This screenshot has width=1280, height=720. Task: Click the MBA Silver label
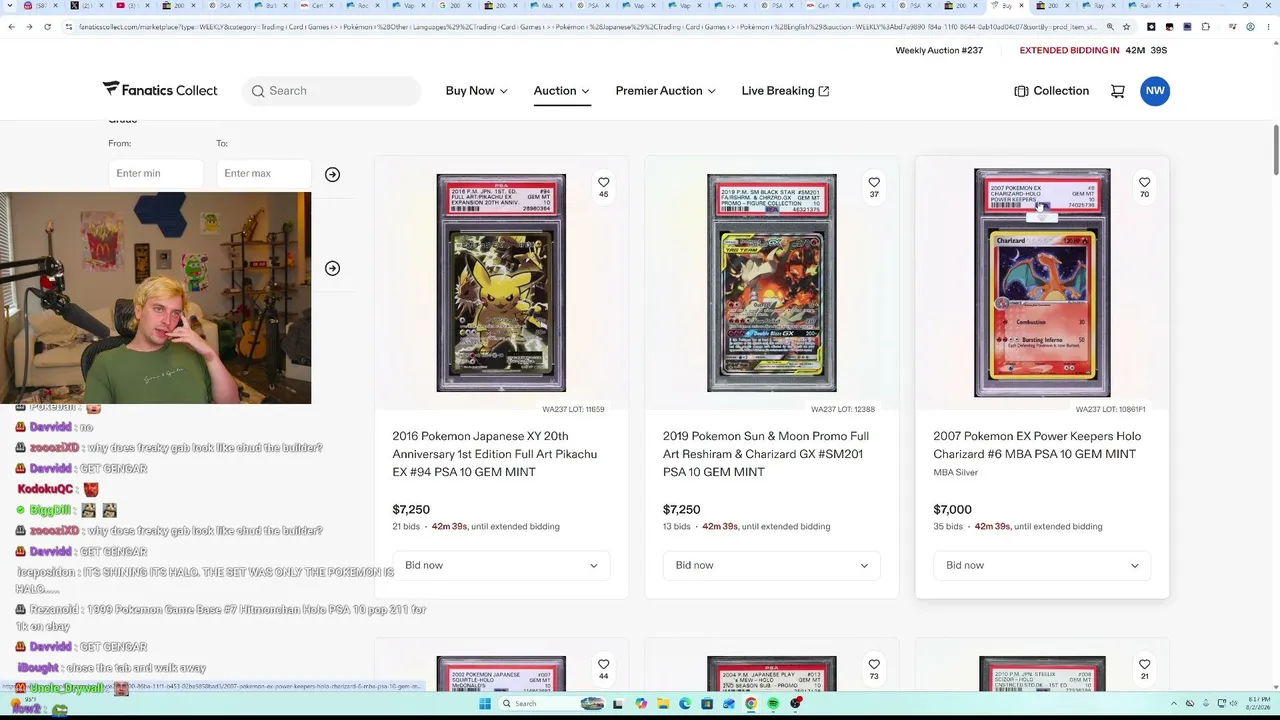[956, 472]
